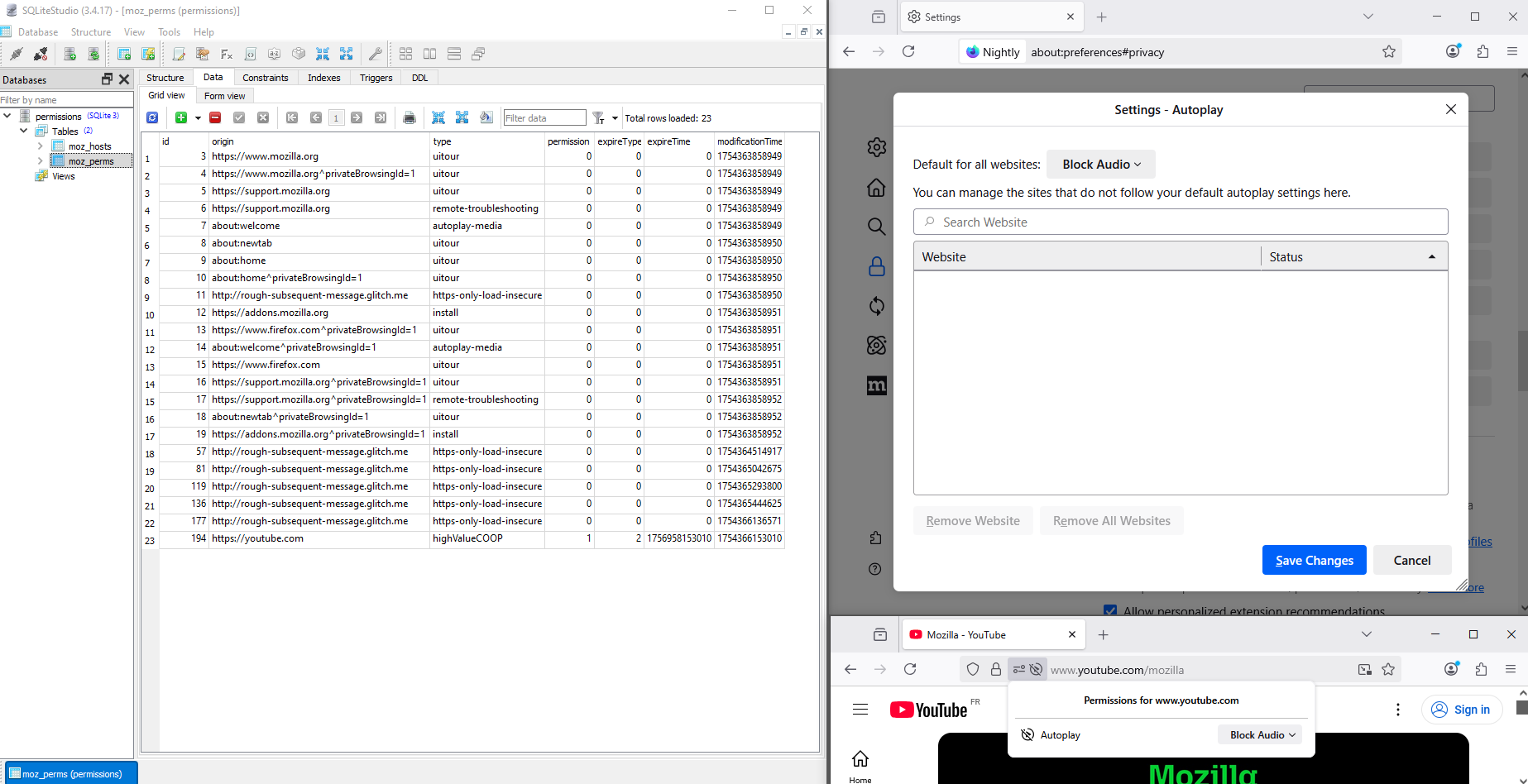Click the Search Website input field
1528x784 pixels.
tap(1180, 222)
